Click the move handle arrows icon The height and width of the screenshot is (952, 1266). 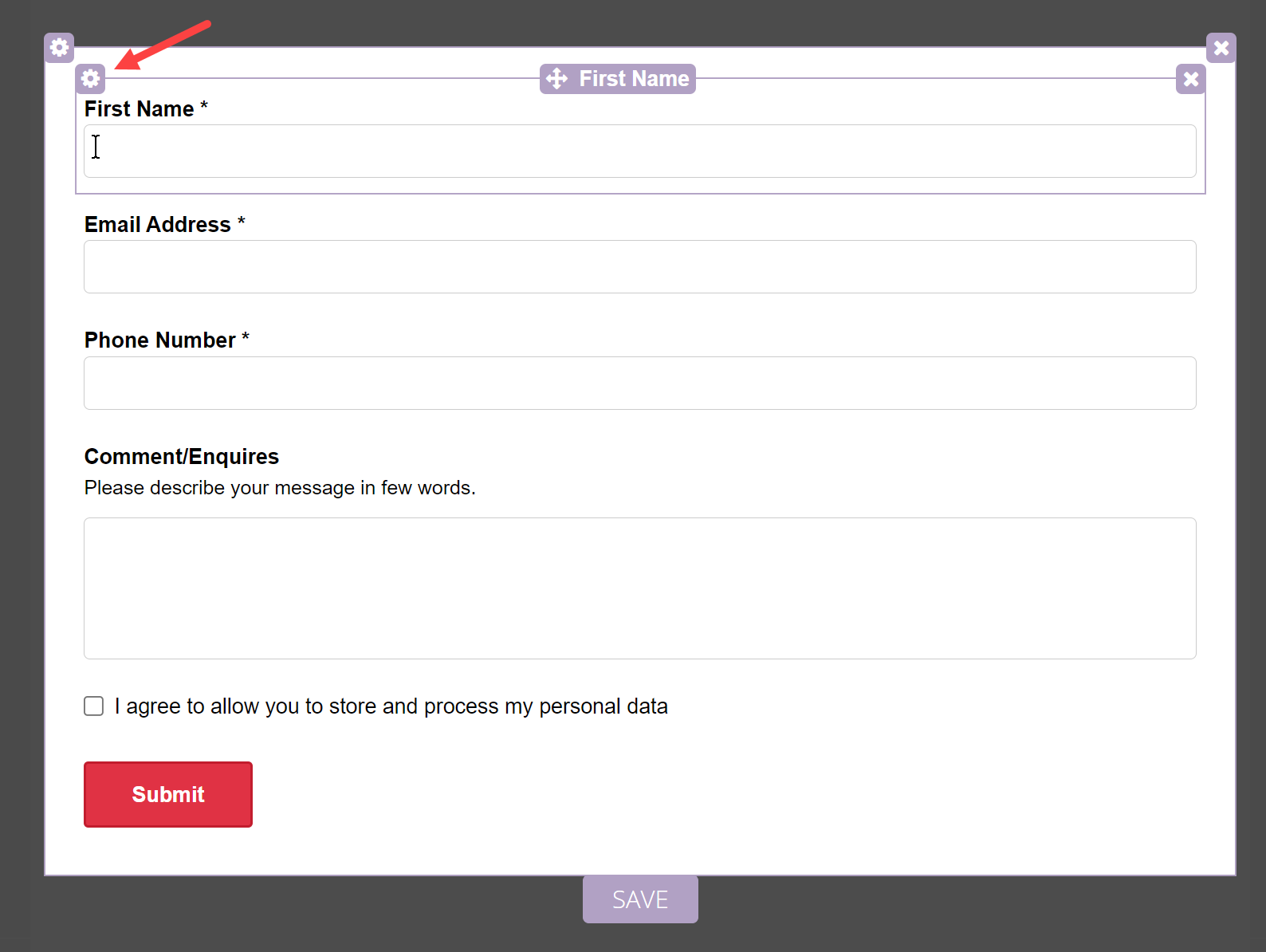point(556,79)
